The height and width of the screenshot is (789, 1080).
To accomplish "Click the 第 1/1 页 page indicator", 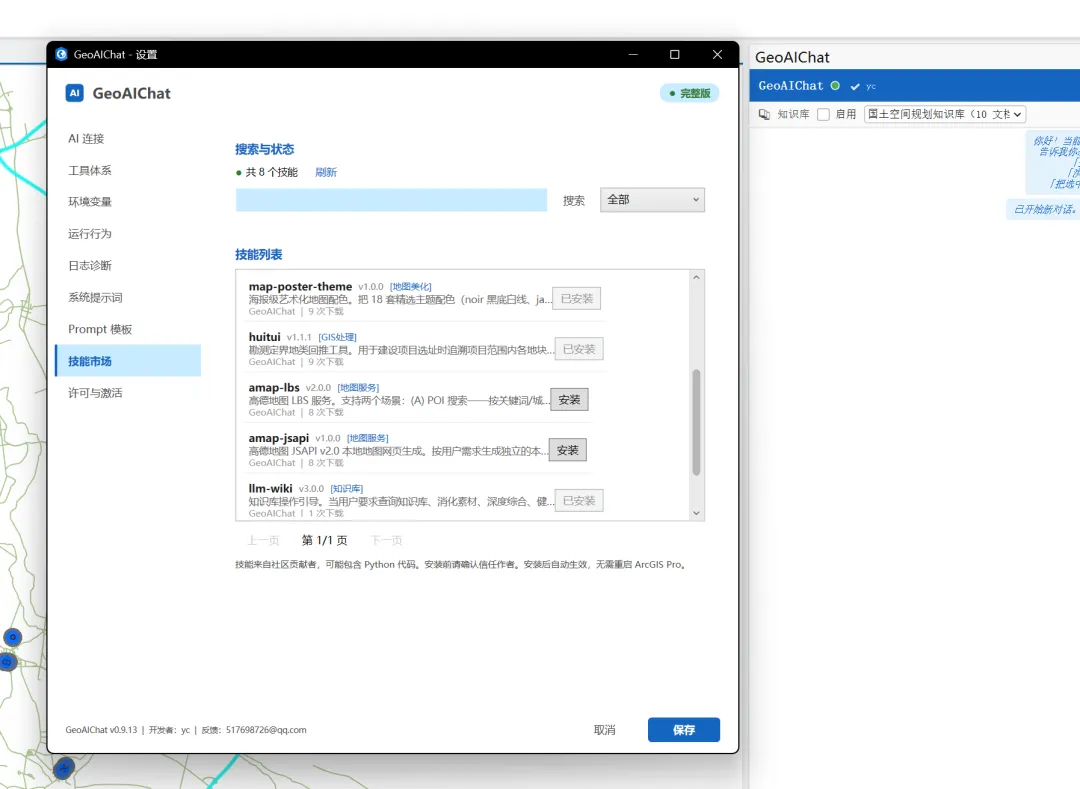I will coord(324,540).
